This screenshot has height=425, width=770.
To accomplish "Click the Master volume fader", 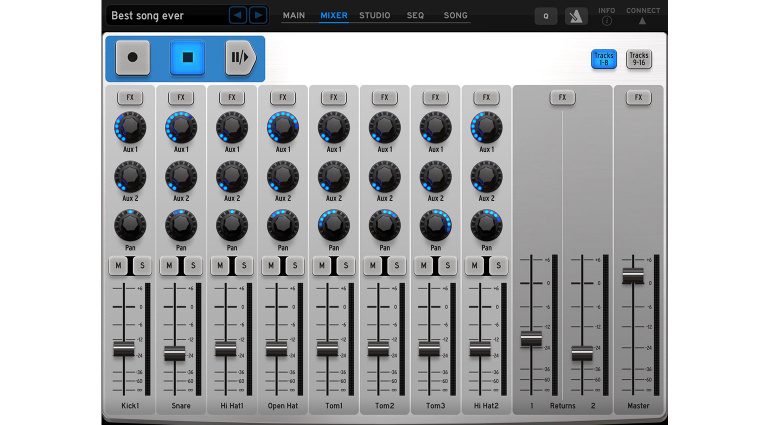I will [x=632, y=274].
